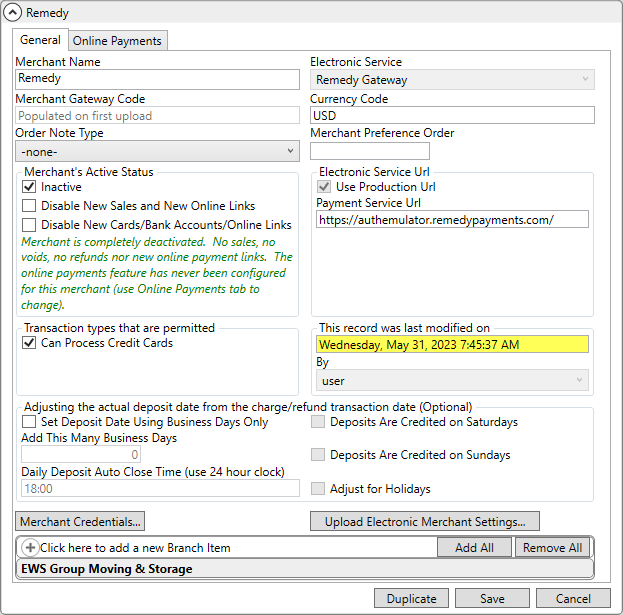Open Merchant Credentials dialog

(80, 521)
